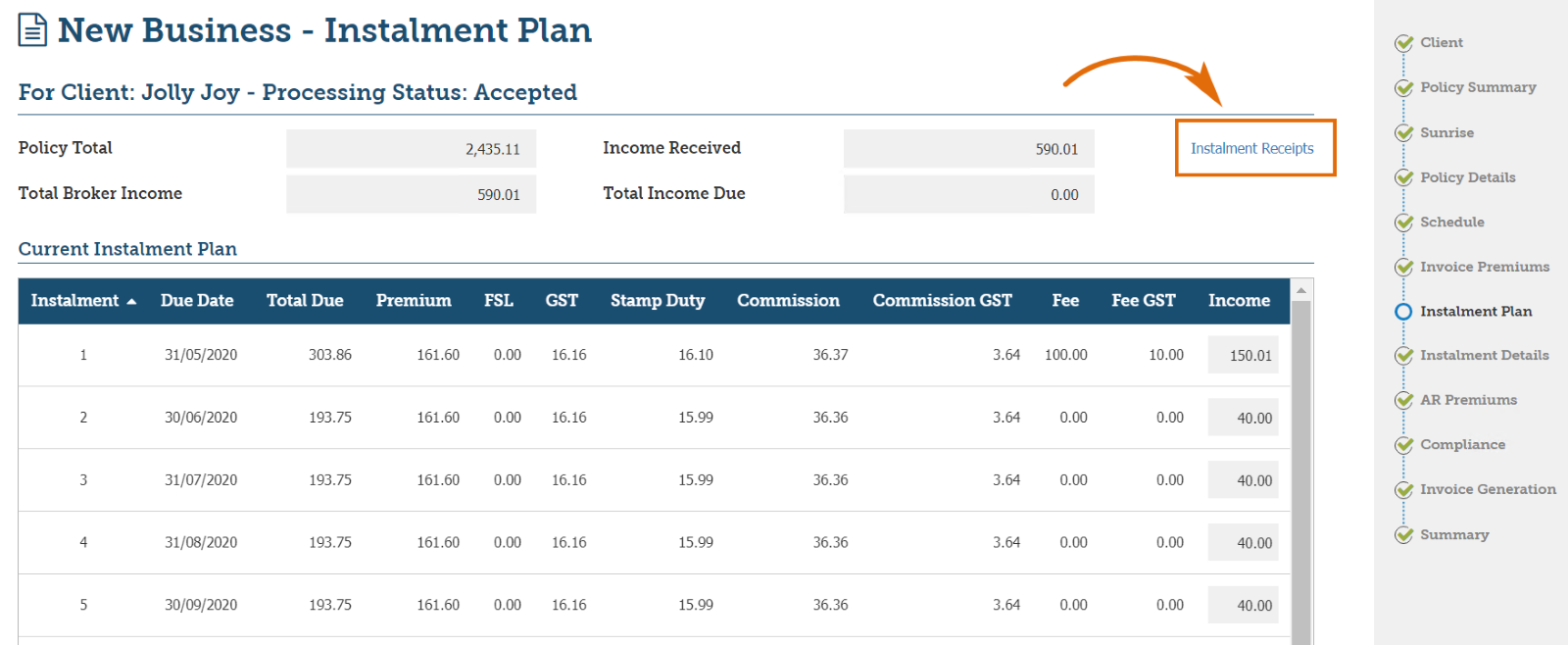Click the Income field for instalment 1
The image size is (1568, 645).
[1243, 355]
